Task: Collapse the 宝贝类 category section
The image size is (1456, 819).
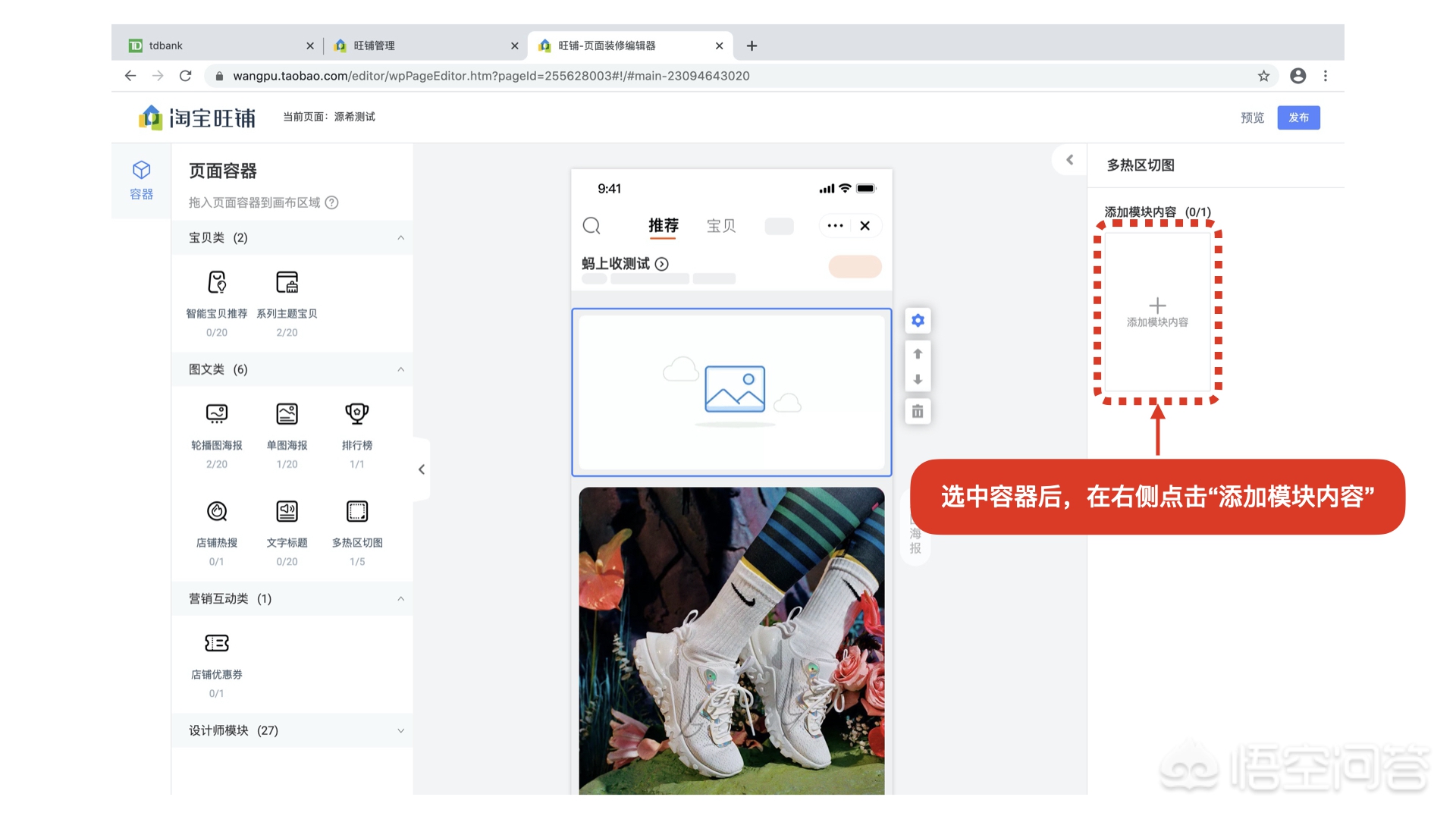Action: pos(401,237)
